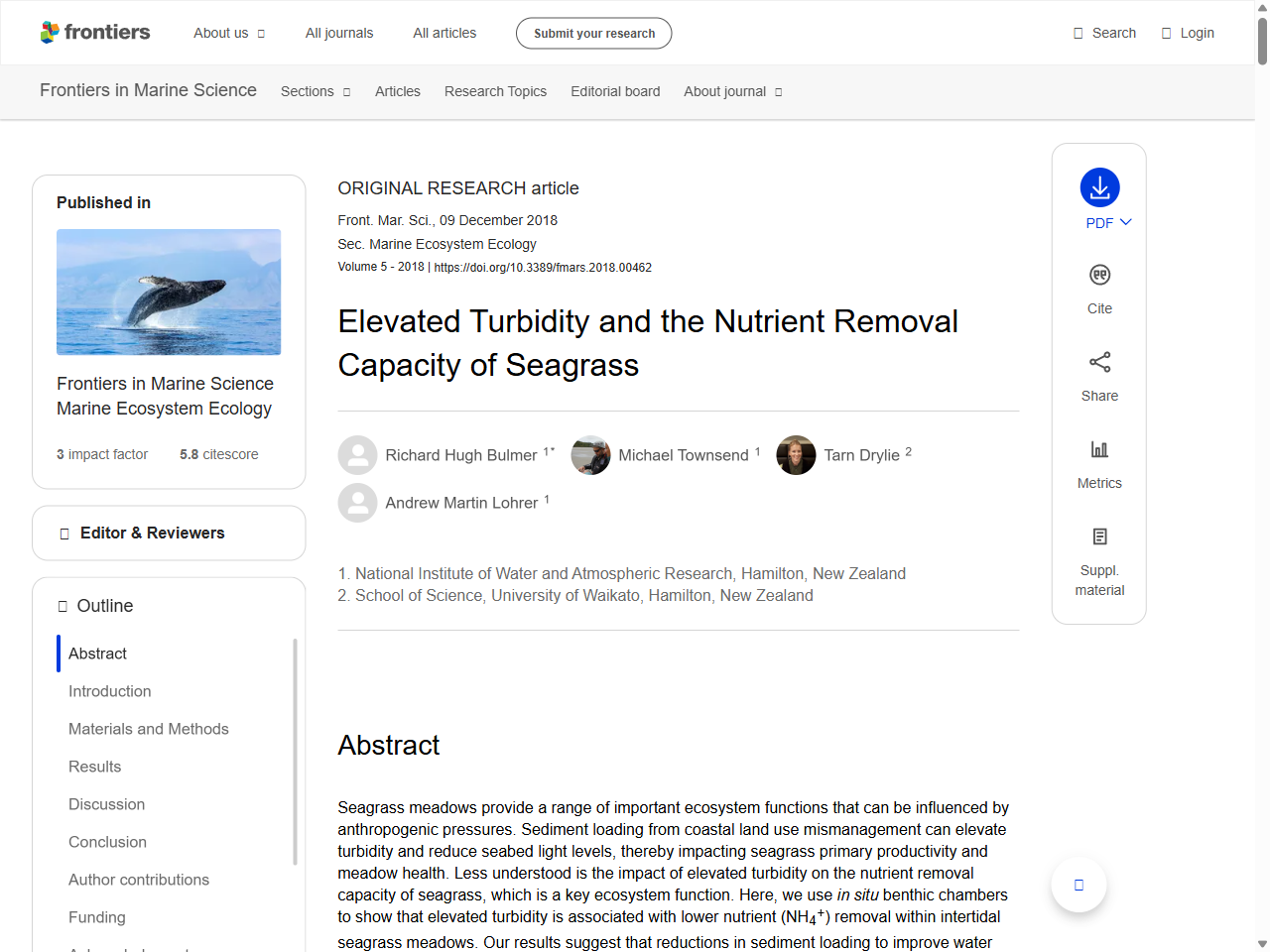This screenshot has width=1270, height=952.
Task: Expand the About us menu
Action: (x=229, y=33)
